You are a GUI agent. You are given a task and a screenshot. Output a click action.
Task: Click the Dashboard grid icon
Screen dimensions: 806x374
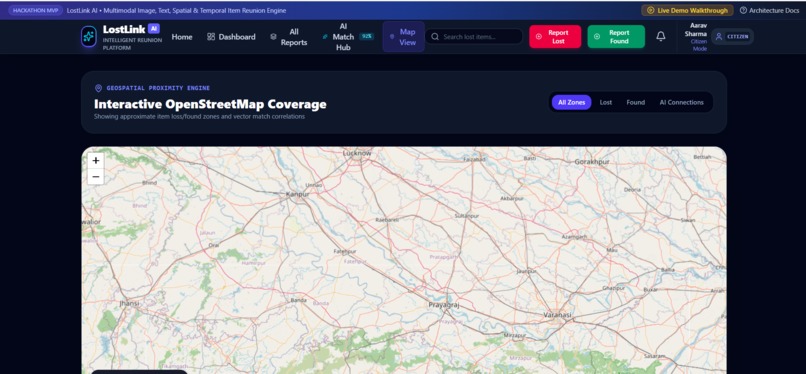point(211,37)
